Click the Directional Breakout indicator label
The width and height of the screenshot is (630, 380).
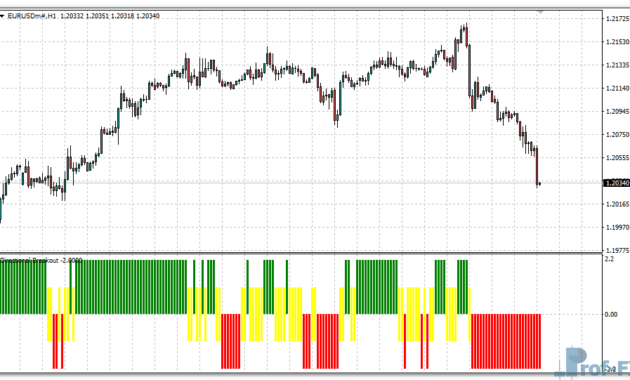[41, 261]
